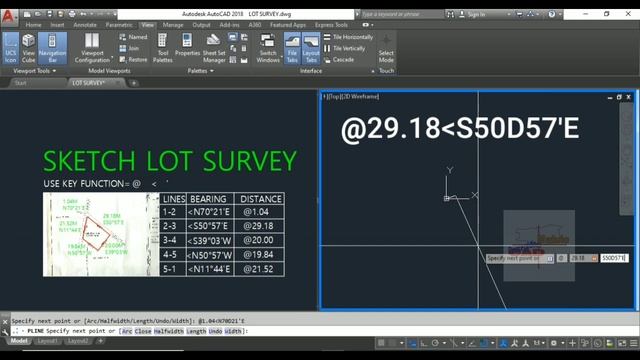Click Cascade windows

(x=339, y=60)
